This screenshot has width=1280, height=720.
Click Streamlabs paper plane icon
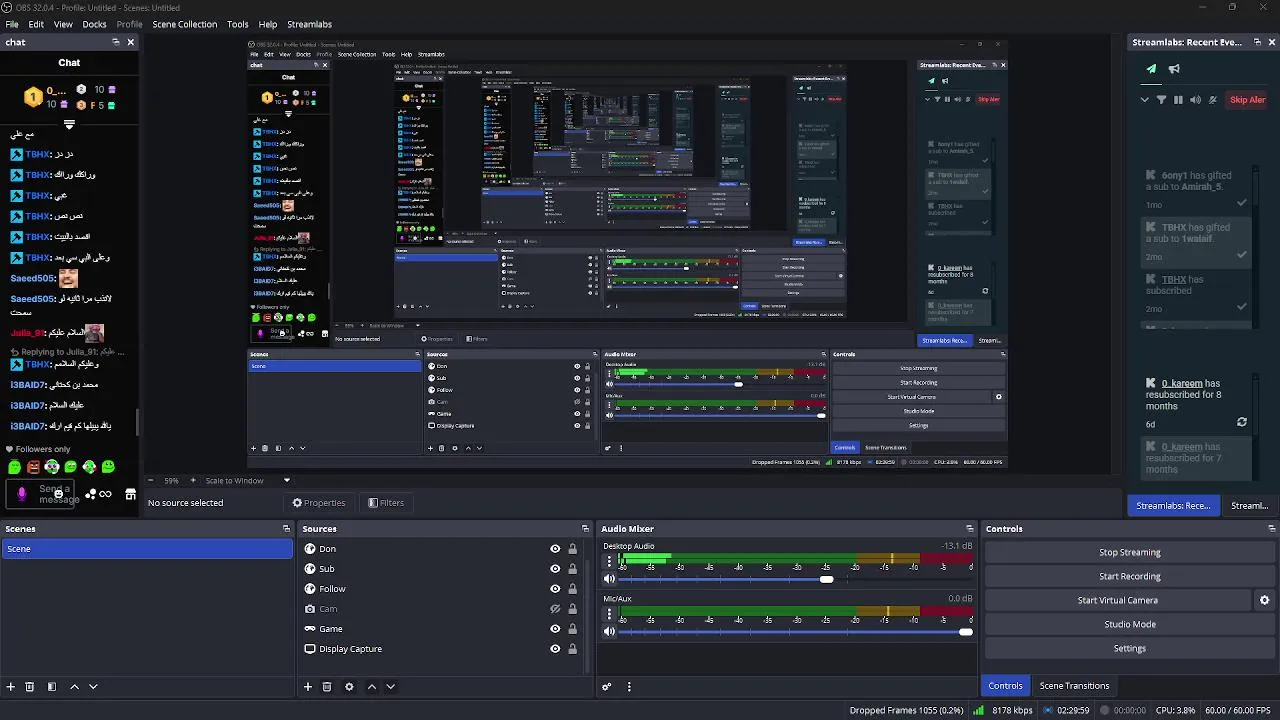pos(1151,69)
